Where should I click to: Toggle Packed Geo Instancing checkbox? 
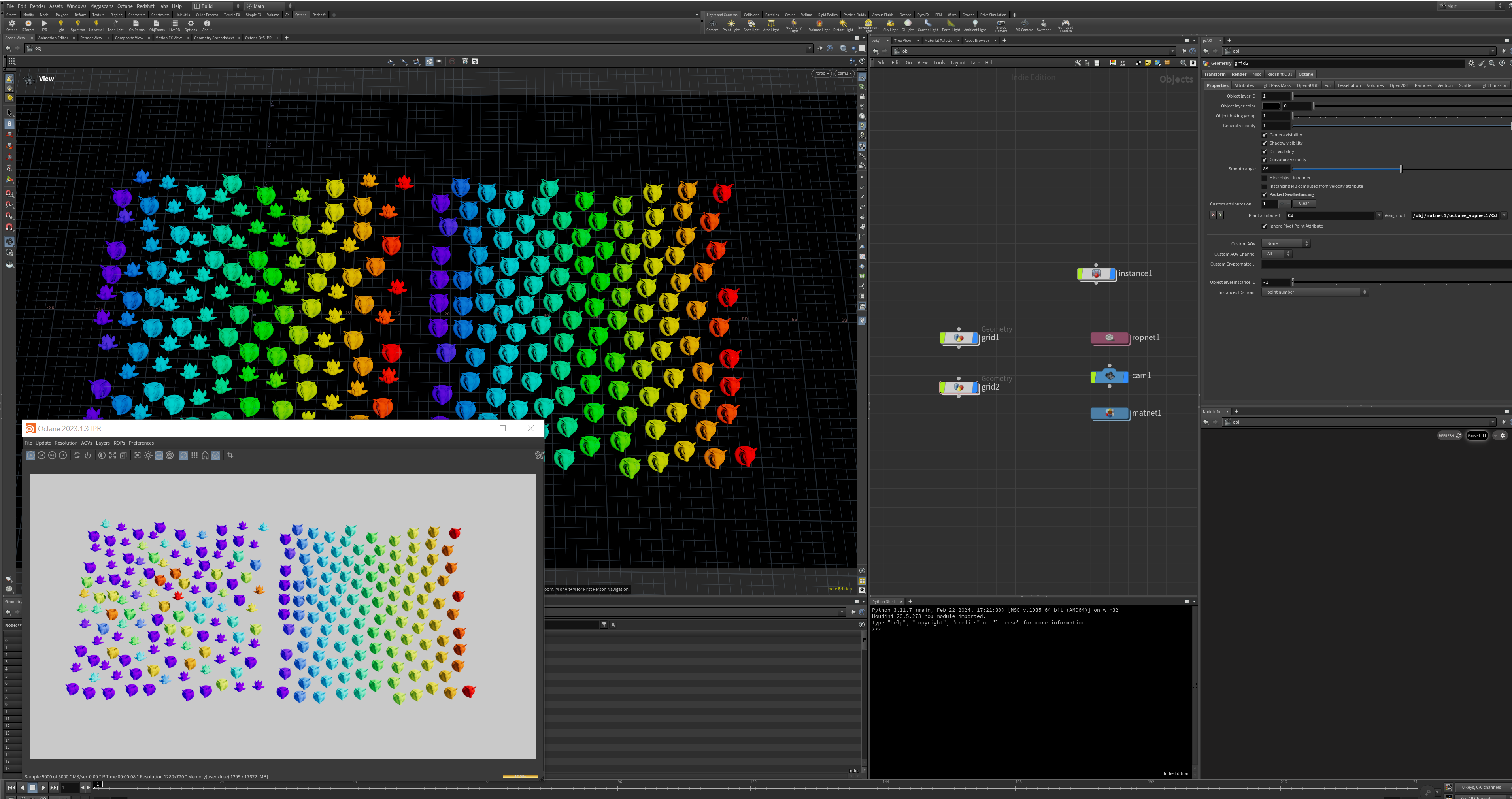tap(1264, 195)
